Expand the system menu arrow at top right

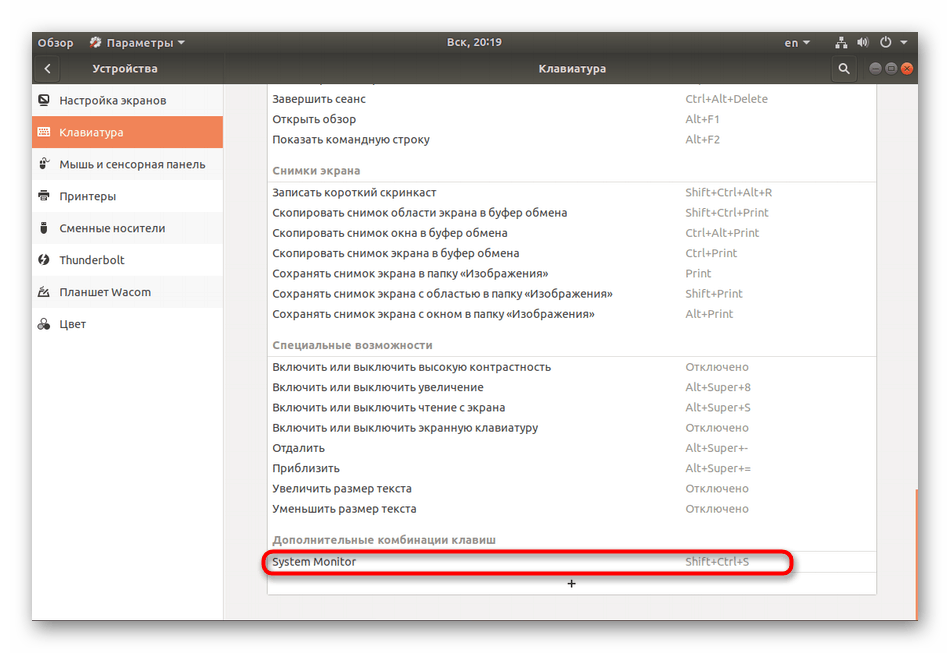[x=904, y=42]
